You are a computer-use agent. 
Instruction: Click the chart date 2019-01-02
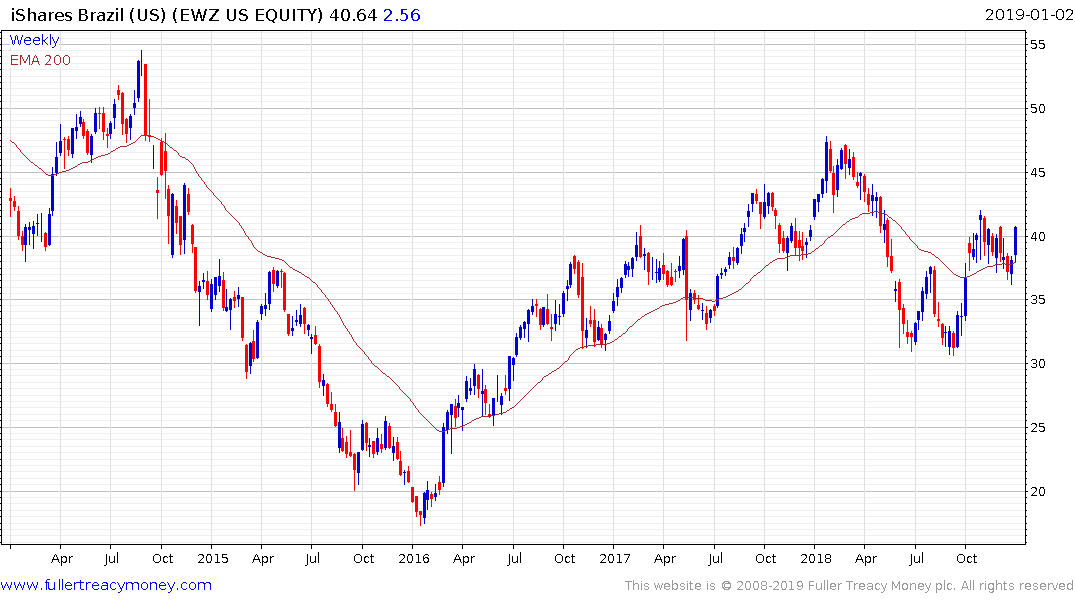click(1029, 15)
